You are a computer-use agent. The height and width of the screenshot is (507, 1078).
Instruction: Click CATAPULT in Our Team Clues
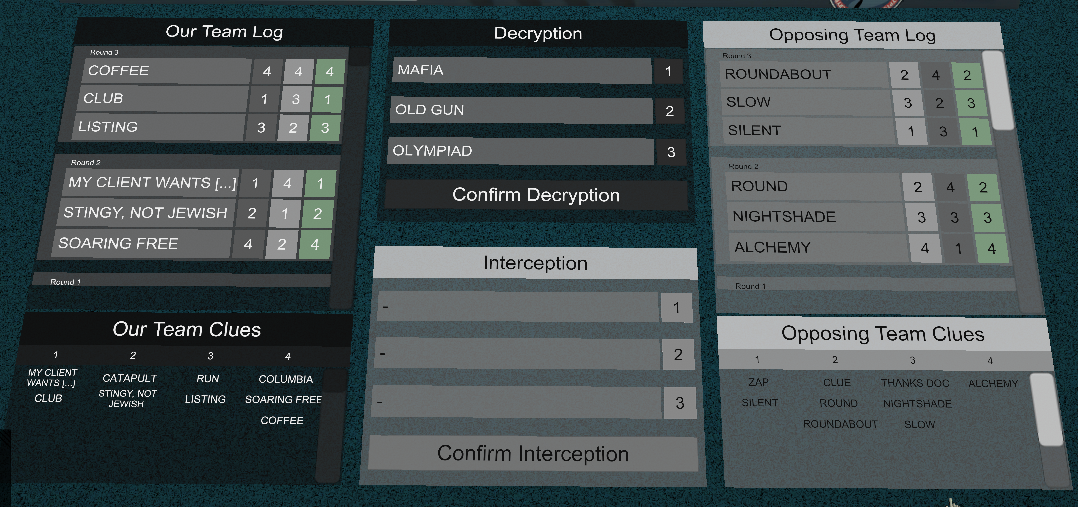pyautogui.click(x=129, y=378)
